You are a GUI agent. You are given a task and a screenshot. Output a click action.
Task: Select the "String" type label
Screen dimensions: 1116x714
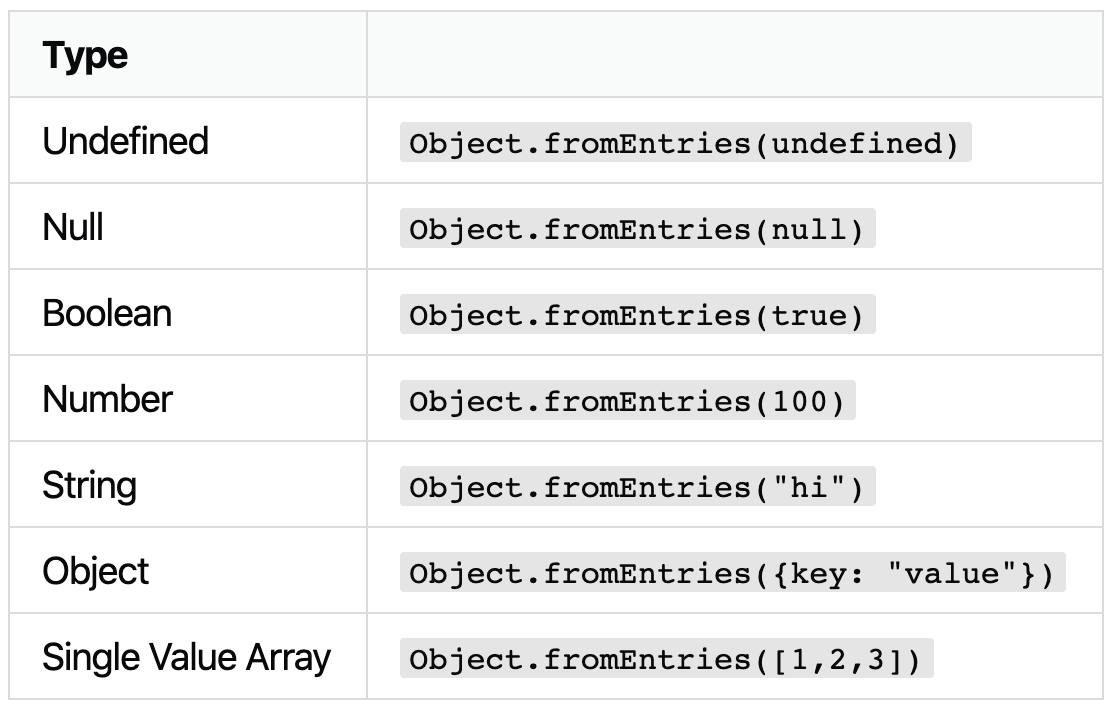[x=89, y=486]
